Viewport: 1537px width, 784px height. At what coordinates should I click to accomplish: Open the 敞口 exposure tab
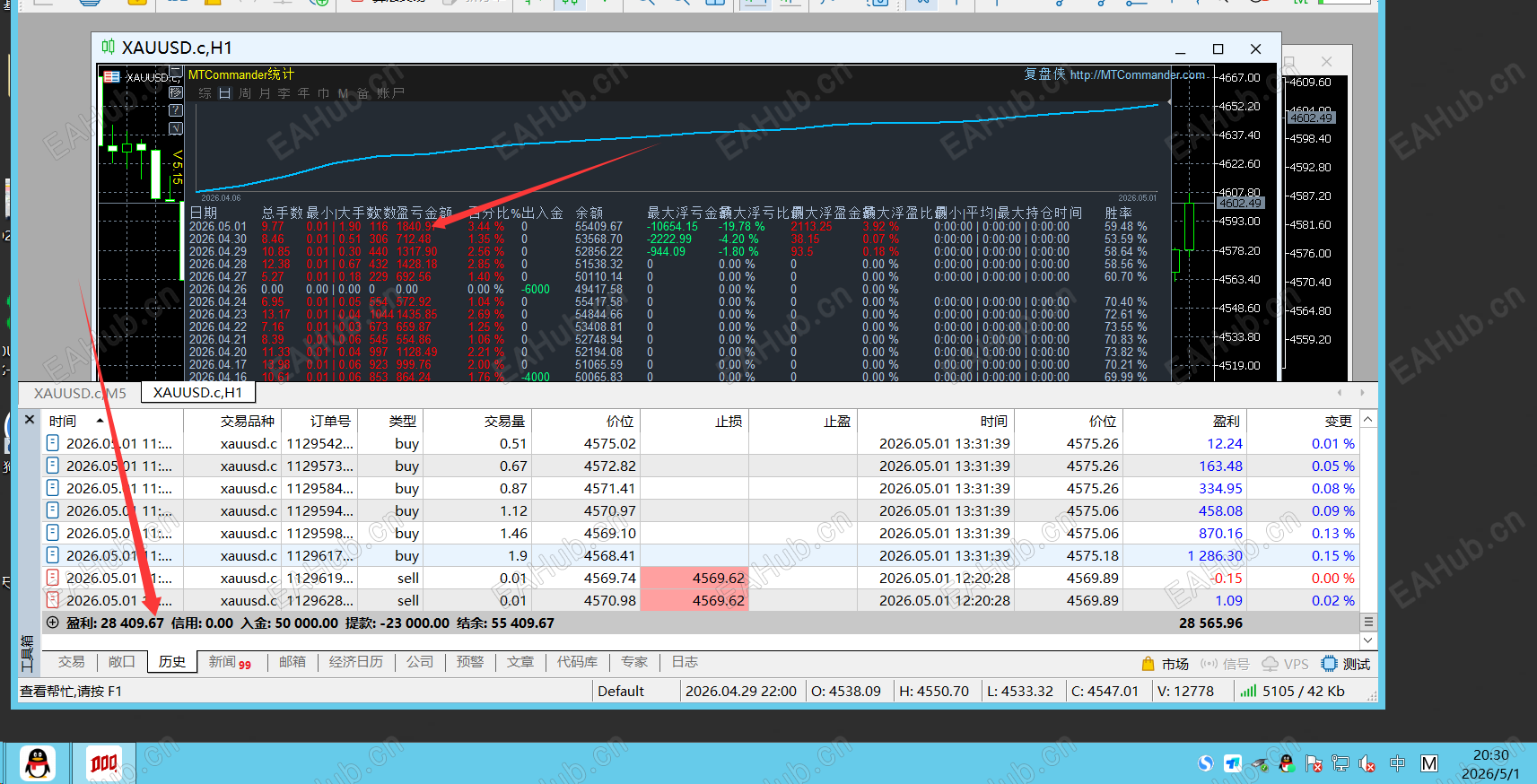coord(121,662)
